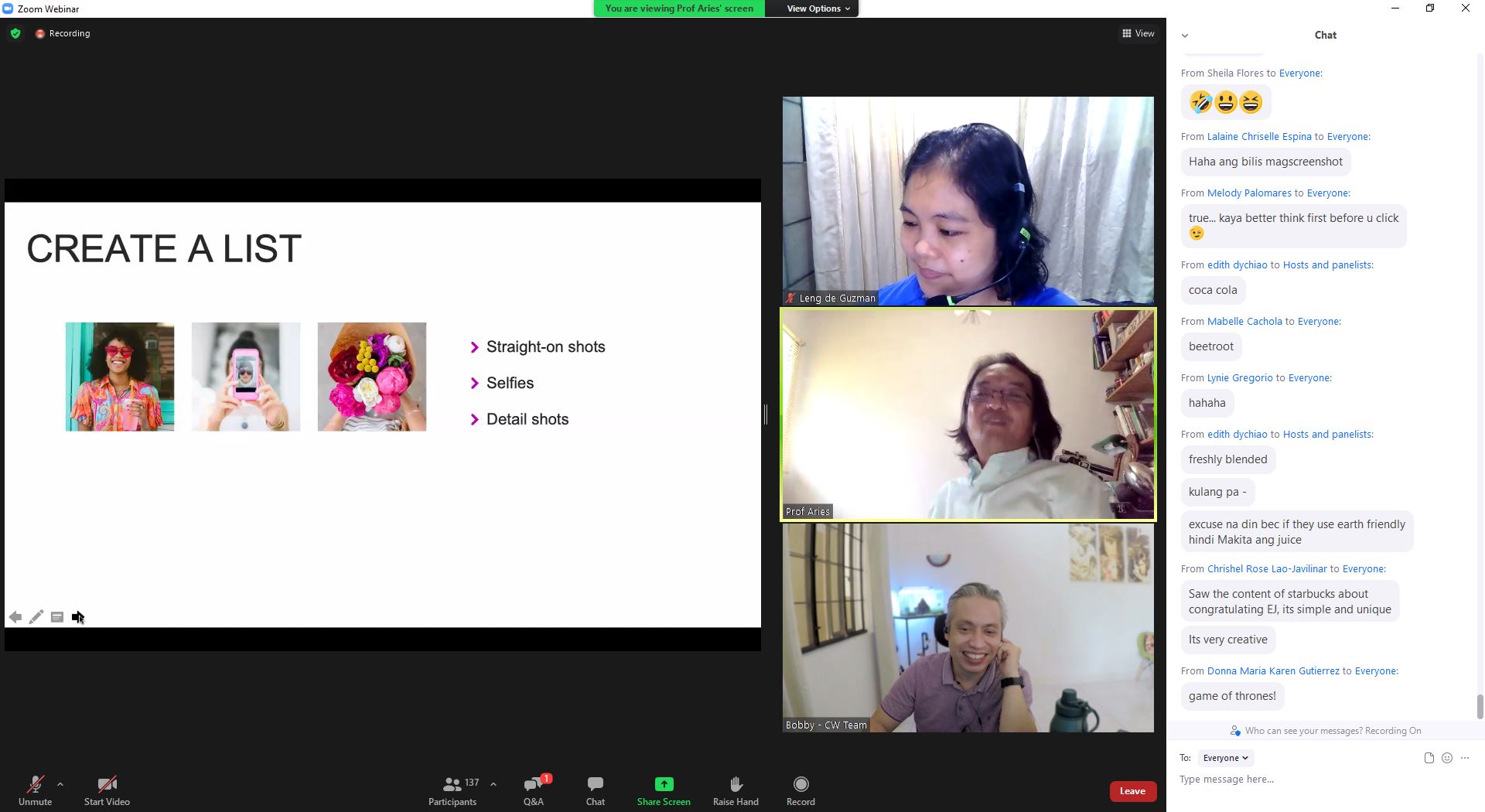Click the divider handle between slide and videos
Image resolution: width=1485 pixels, height=812 pixels.
[x=766, y=415]
